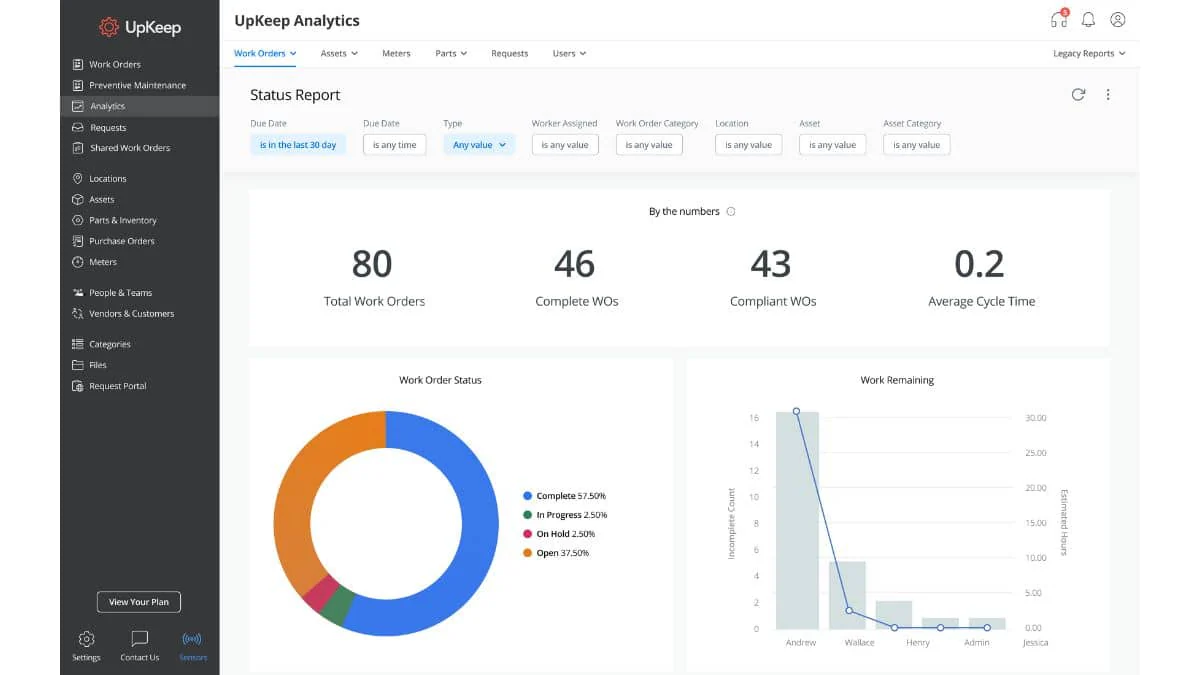
Task: Click the Assets cube icon
Action: (x=78, y=199)
